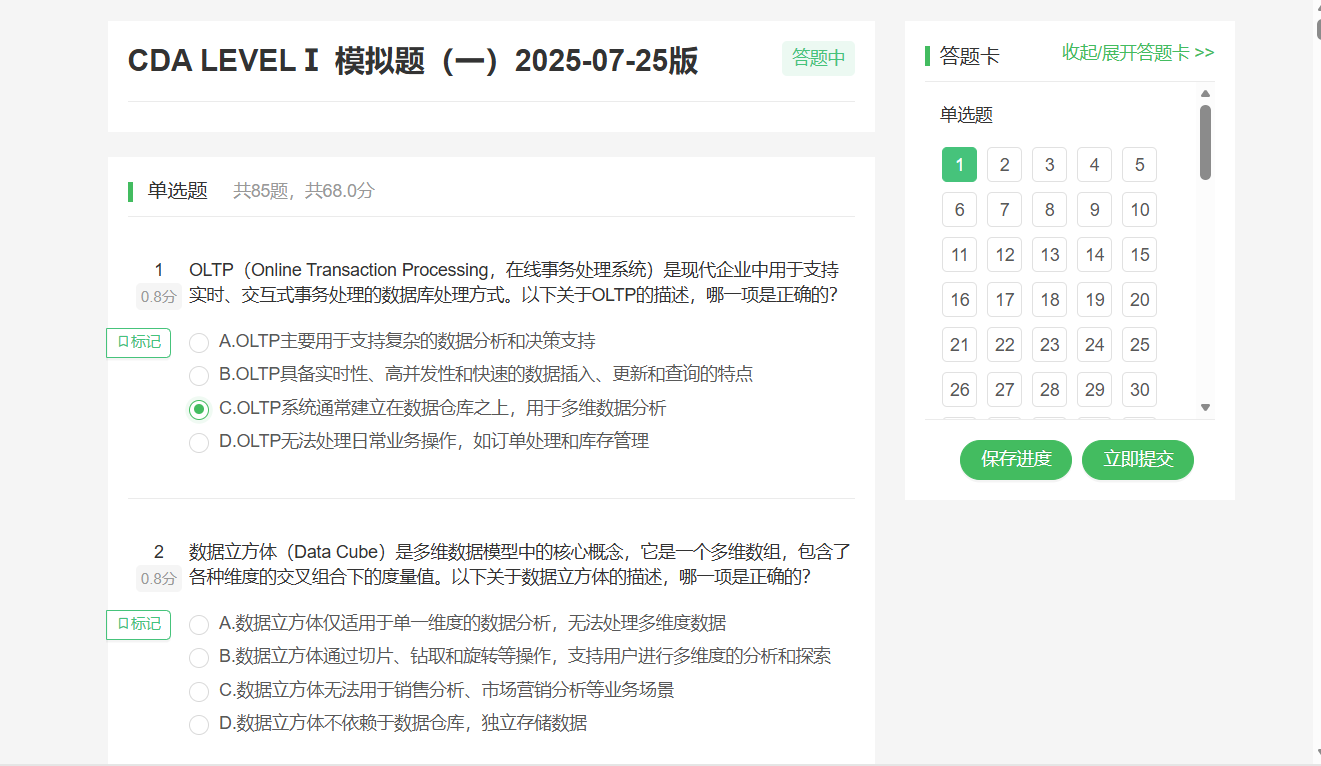The image size is (1321, 766).
Task: Flag question 1 with the 标记 button
Action: click(x=138, y=342)
